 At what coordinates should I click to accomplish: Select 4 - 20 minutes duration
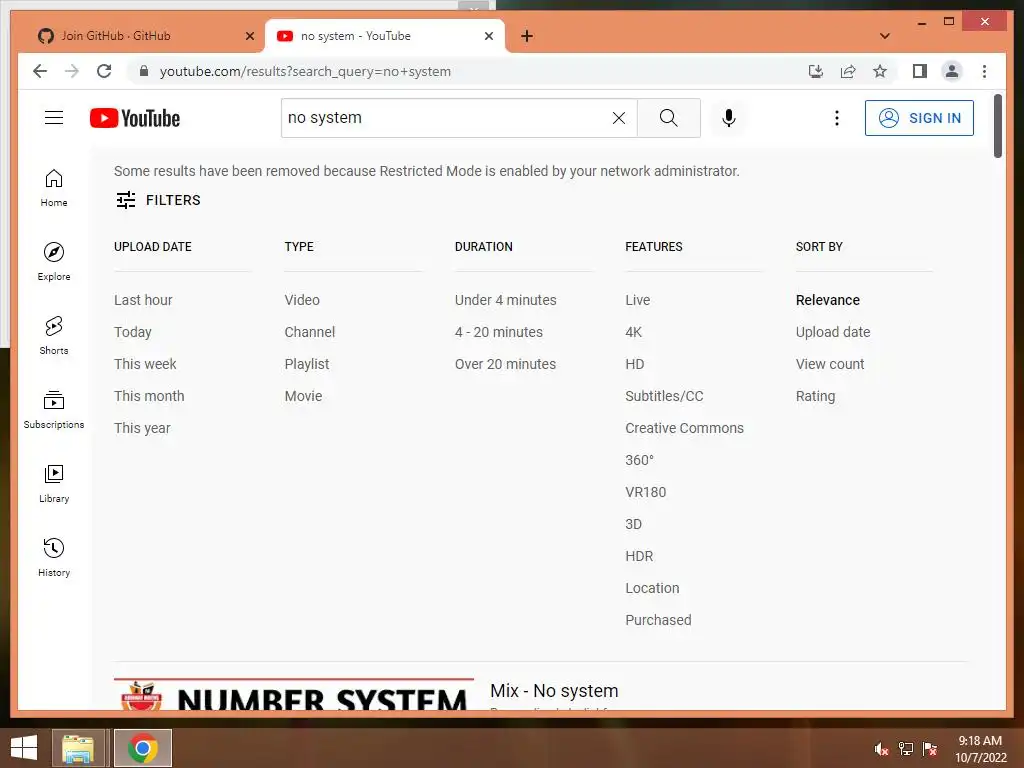[x=499, y=332]
